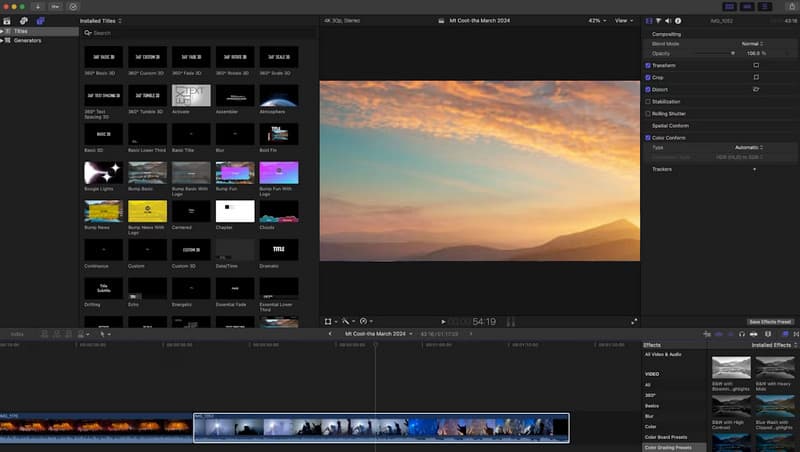
Task: Select the 360° effects category
Action: 650,395
